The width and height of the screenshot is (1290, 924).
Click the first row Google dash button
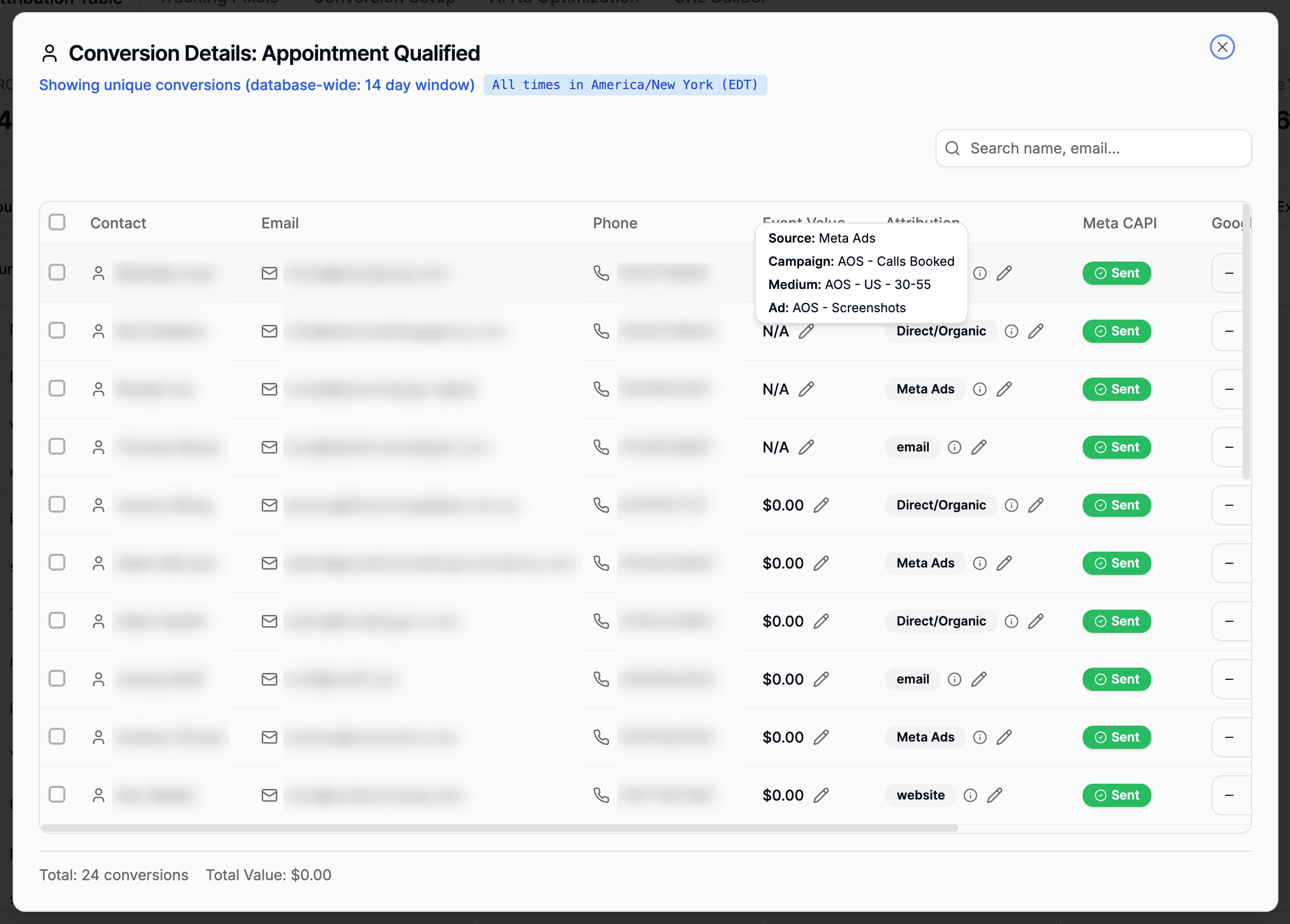click(x=1229, y=273)
